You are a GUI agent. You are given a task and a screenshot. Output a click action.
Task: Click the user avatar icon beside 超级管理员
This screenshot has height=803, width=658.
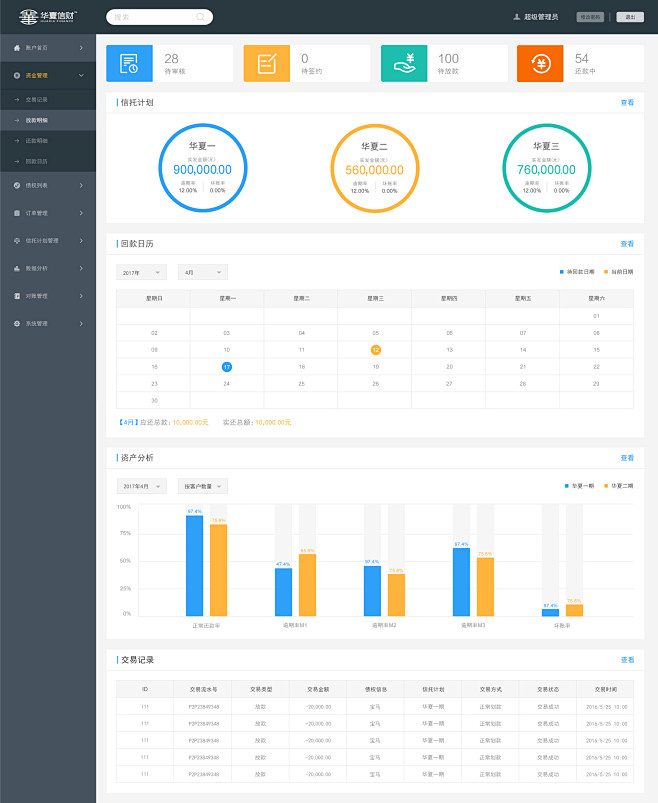517,17
